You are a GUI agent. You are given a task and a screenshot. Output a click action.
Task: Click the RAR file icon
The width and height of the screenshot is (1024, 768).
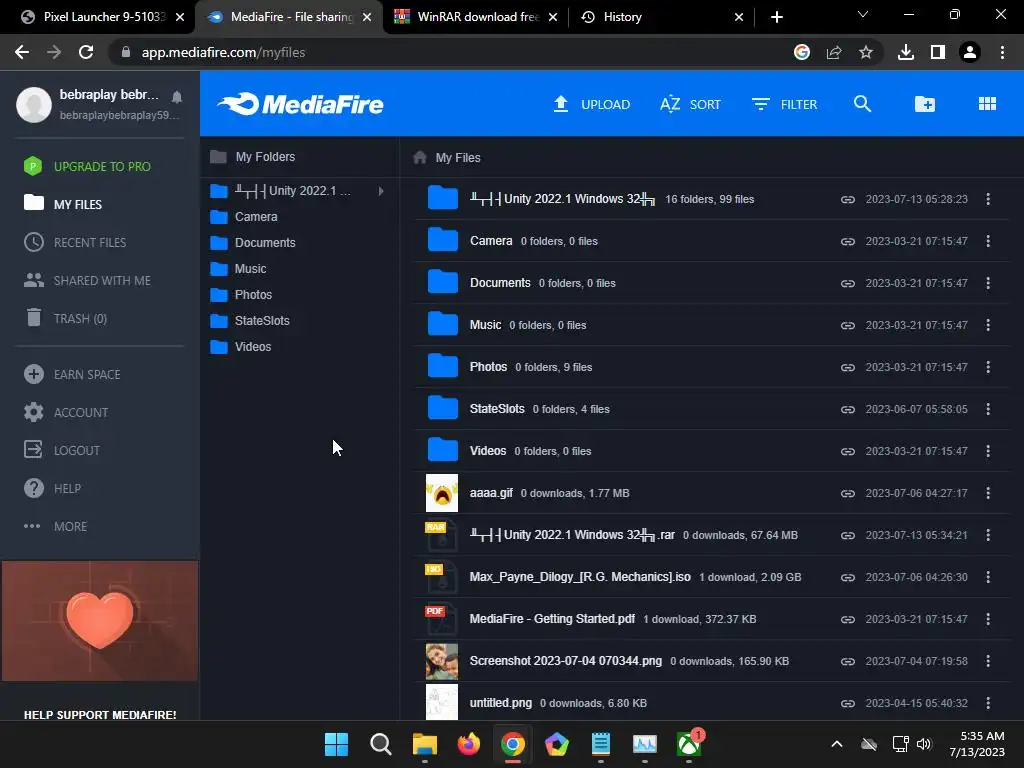pos(442,535)
